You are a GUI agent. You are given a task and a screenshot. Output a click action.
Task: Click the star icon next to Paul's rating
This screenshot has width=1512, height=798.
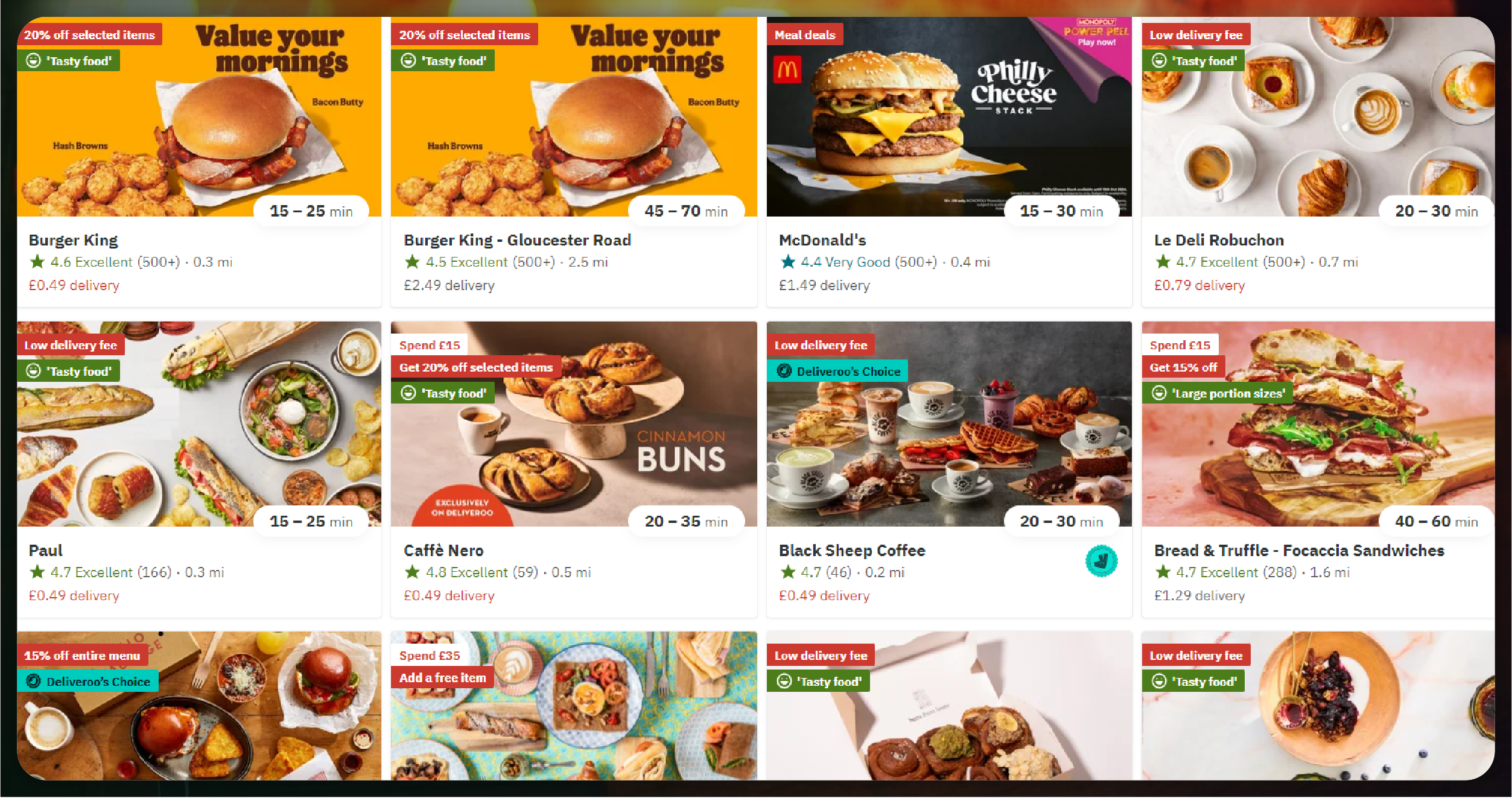(x=37, y=572)
